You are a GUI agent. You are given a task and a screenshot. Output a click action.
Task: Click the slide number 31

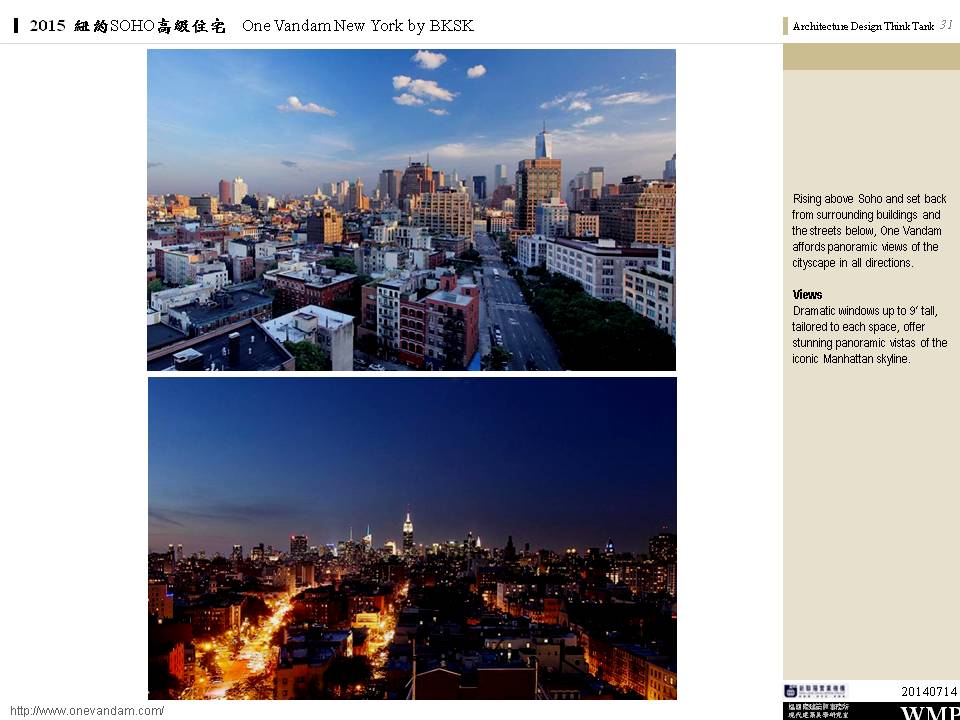[946, 26]
